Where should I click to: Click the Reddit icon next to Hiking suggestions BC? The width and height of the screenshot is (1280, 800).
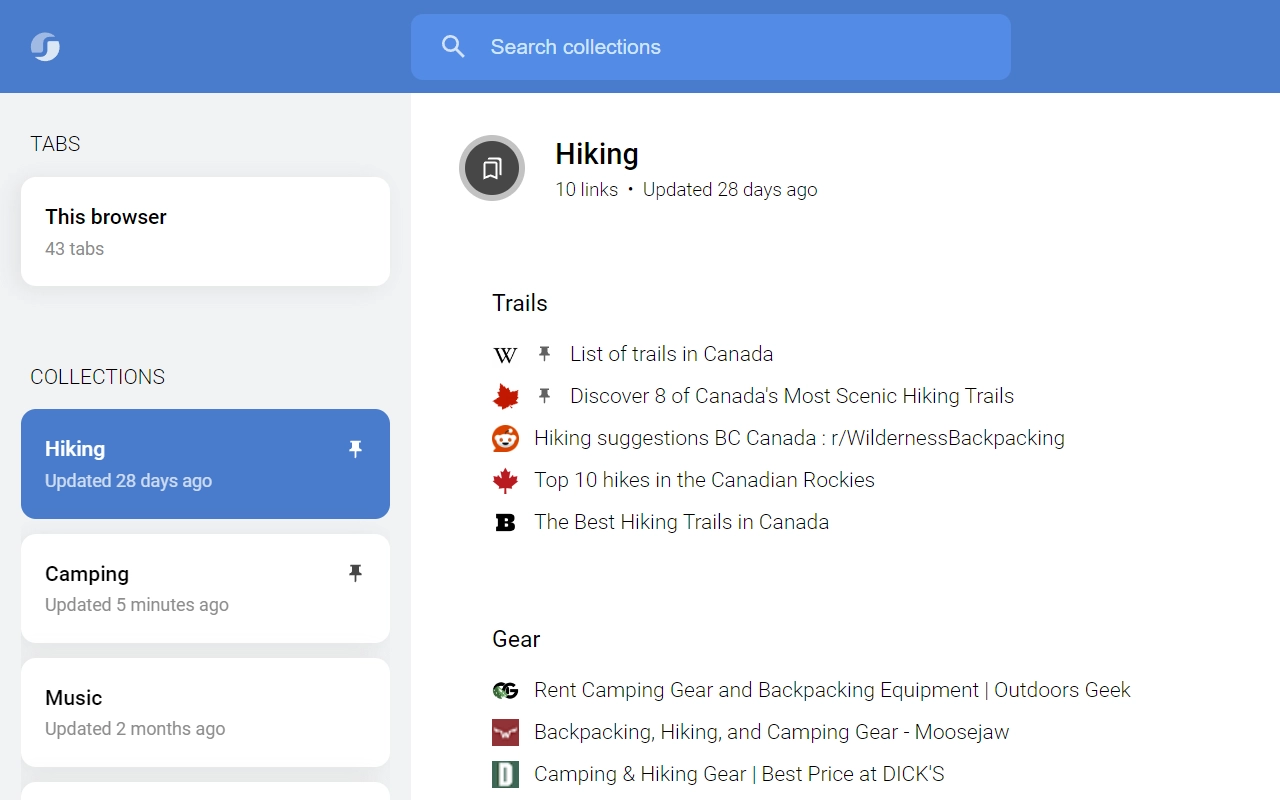pos(505,438)
